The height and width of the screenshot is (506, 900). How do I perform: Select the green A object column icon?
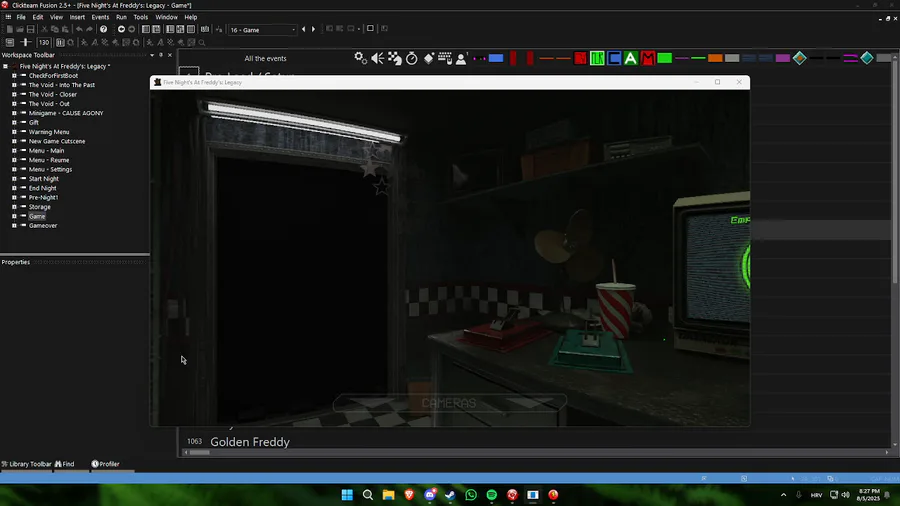coord(631,58)
